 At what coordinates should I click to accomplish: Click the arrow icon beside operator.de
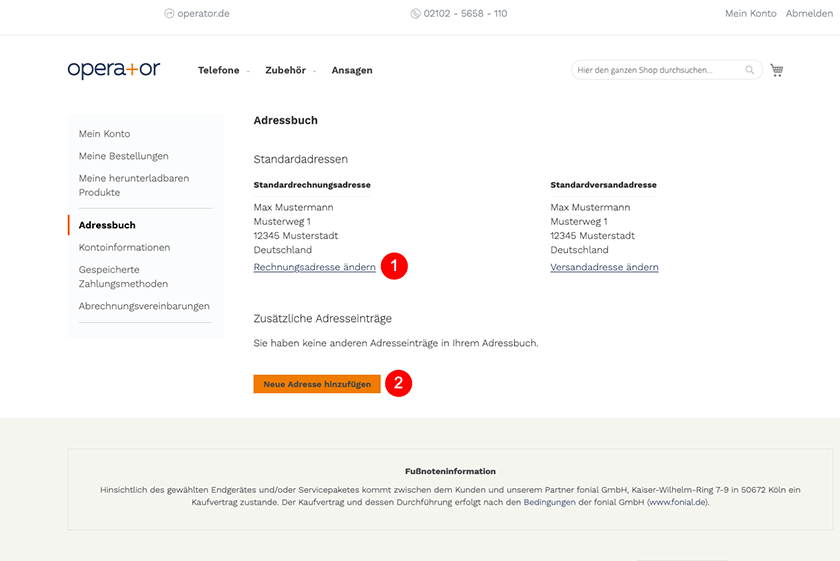click(169, 13)
